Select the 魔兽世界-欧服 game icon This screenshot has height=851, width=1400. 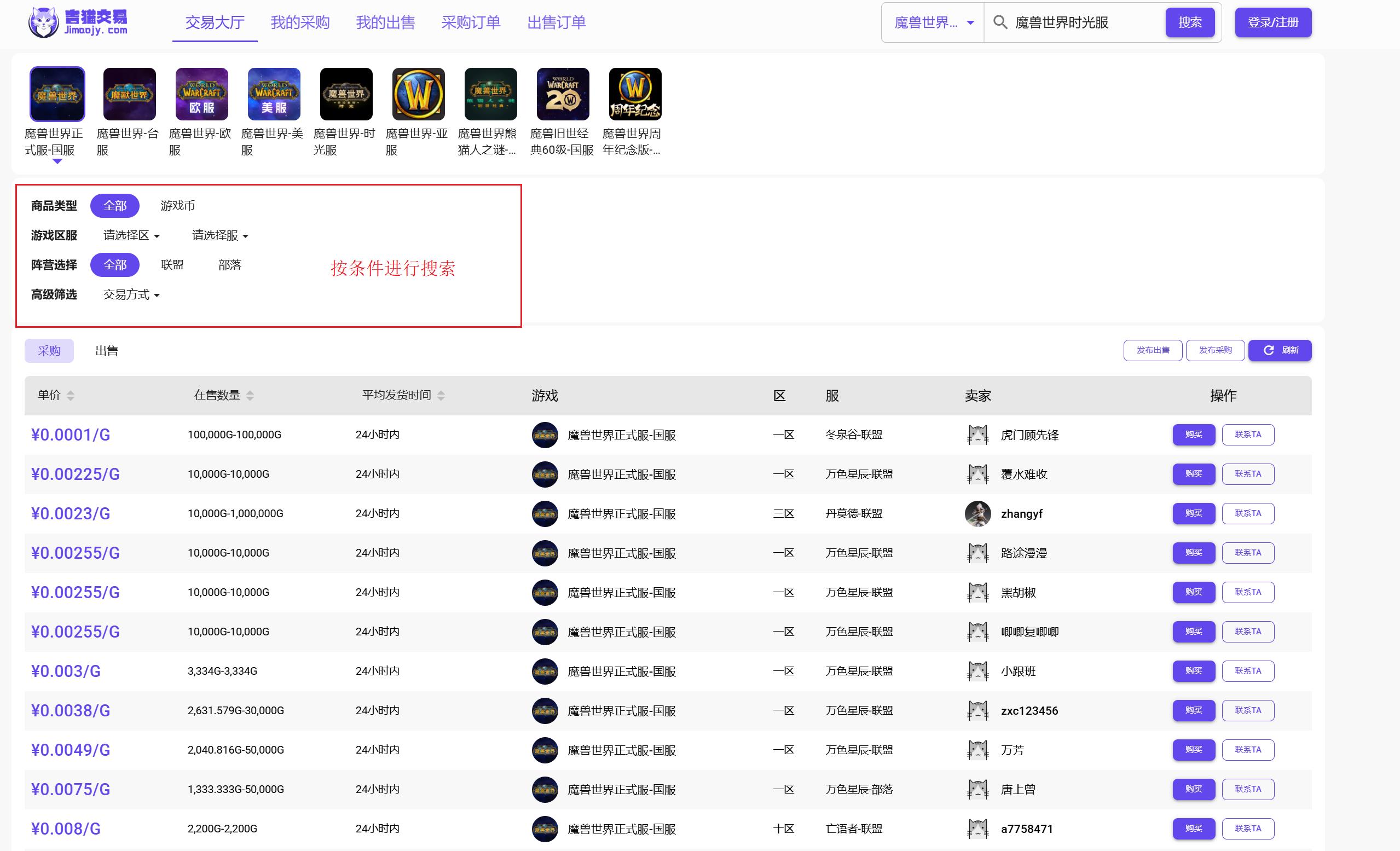click(x=202, y=94)
